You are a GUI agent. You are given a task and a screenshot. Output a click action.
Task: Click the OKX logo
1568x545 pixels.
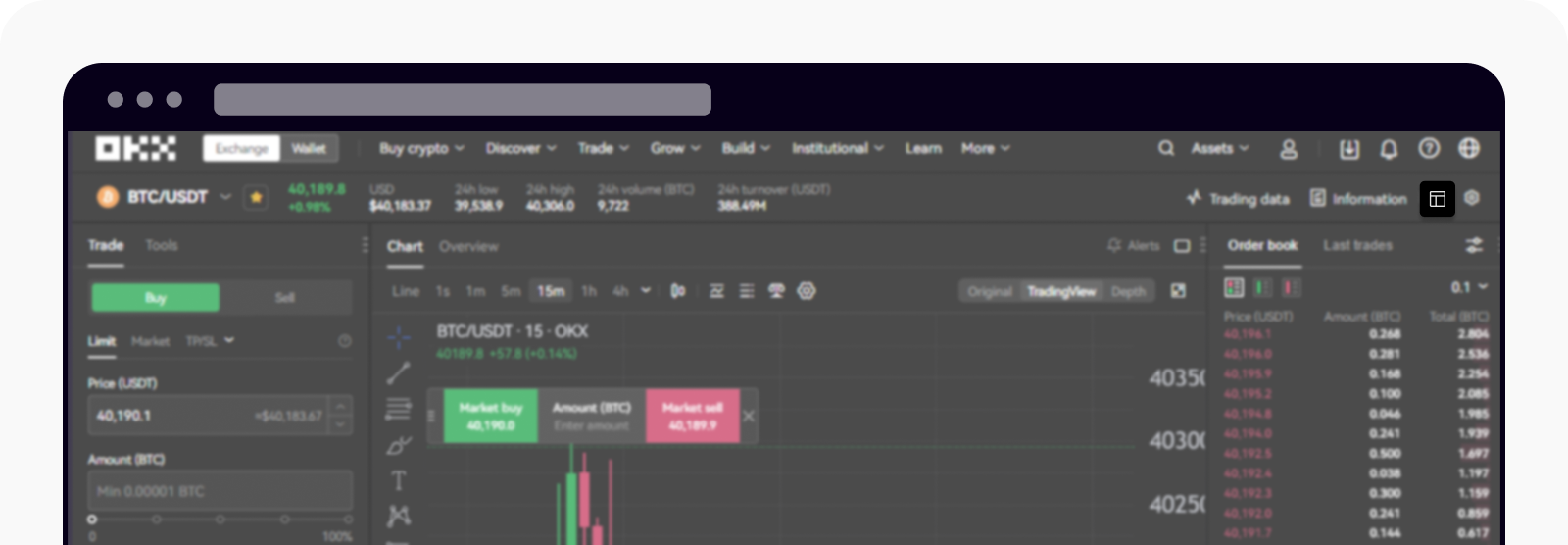click(x=135, y=148)
